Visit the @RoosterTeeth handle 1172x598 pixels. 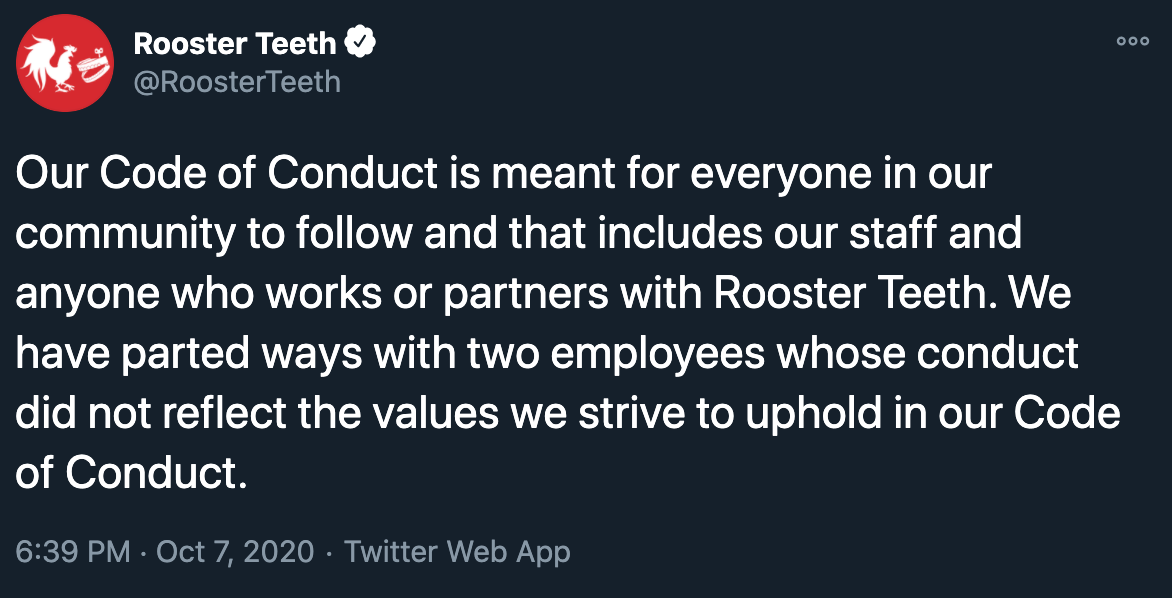237,81
